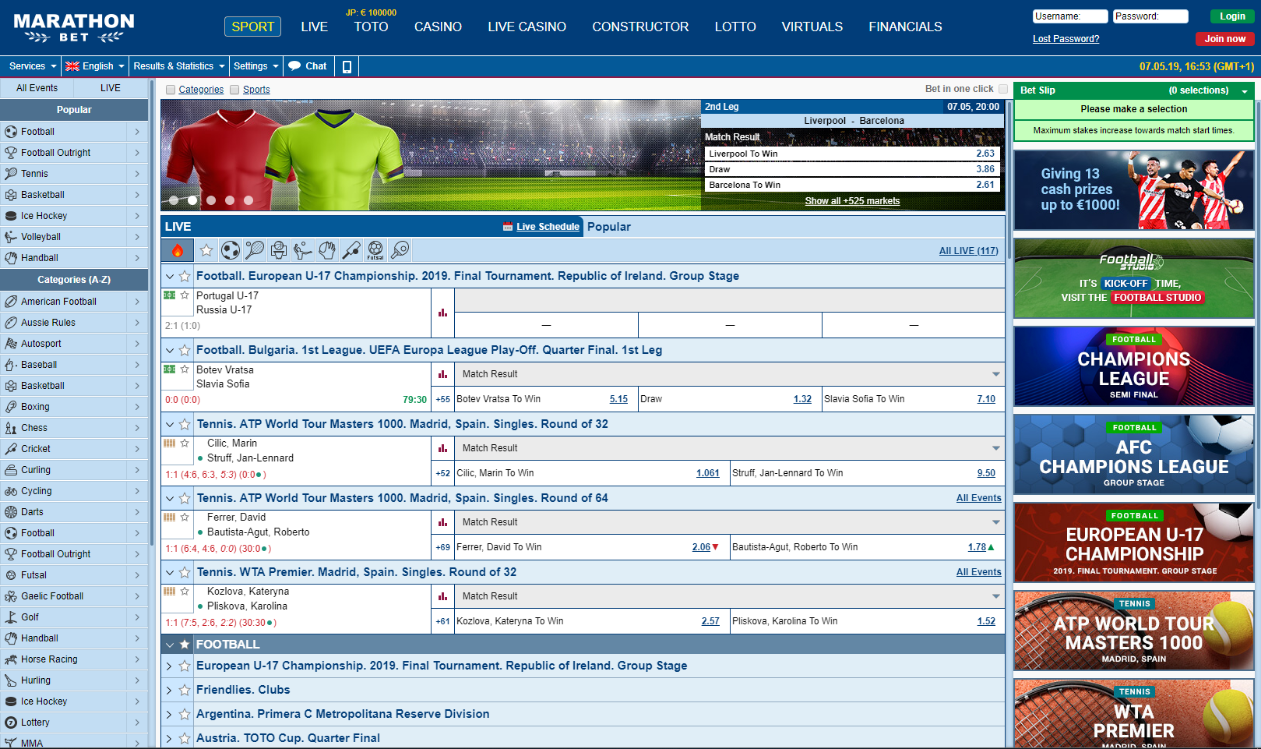Image resolution: width=1261 pixels, height=749 pixels.
Task: Open the CASINO top navigation item
Action: click(x=438, y=27)
